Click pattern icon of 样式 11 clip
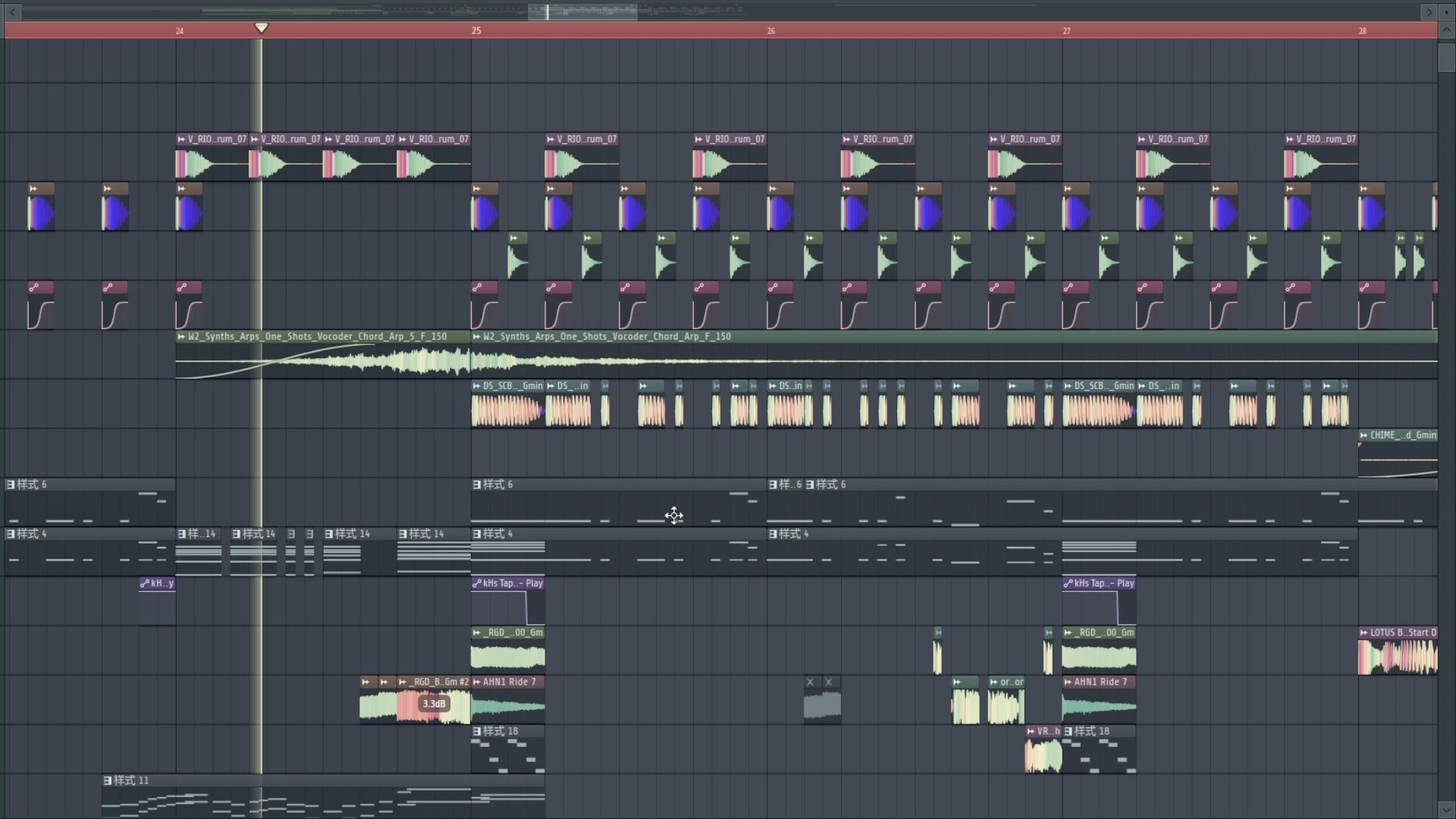 coord(108,780)
